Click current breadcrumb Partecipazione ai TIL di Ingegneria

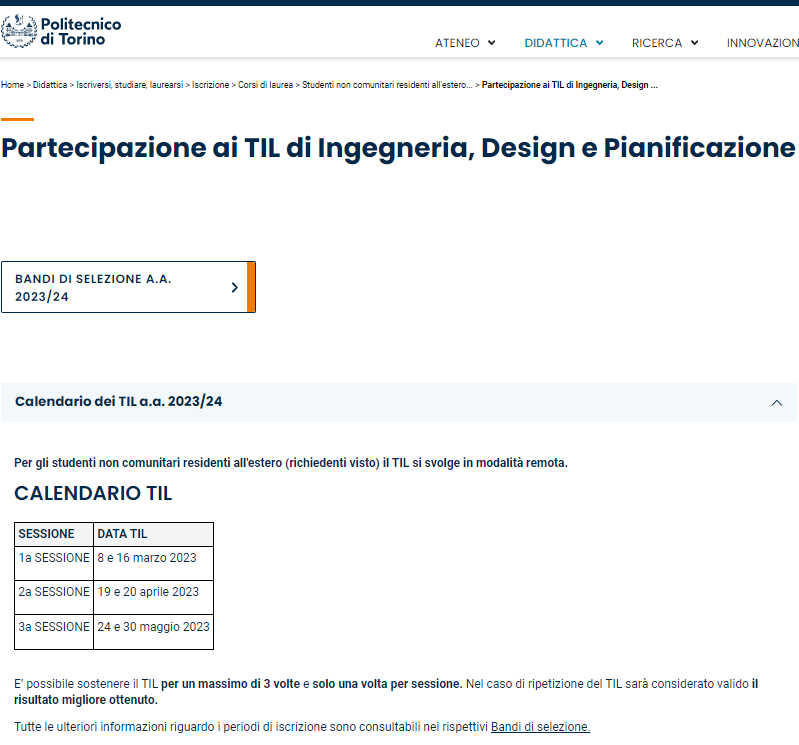(x=570, y=85)
